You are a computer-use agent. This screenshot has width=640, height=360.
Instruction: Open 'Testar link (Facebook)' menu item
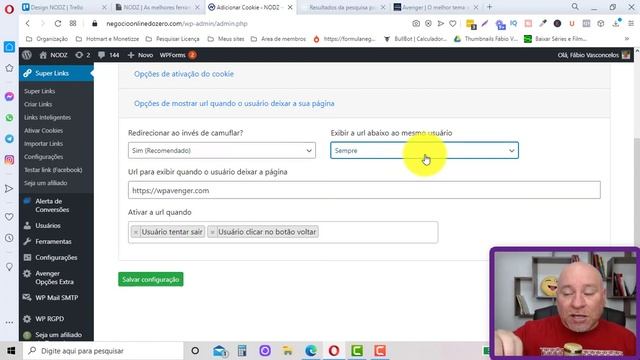pos(53,170)
